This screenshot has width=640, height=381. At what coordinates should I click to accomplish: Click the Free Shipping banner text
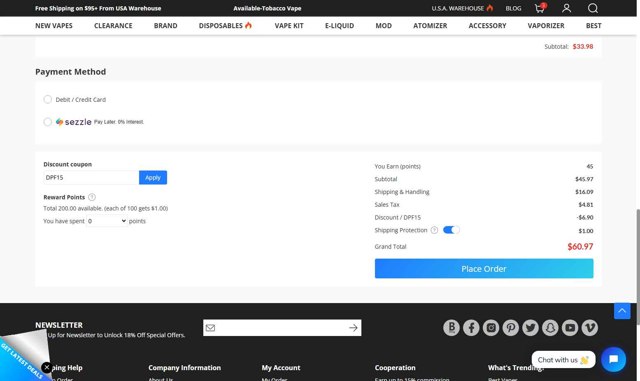pyautogui.click(x=98, y=8)
